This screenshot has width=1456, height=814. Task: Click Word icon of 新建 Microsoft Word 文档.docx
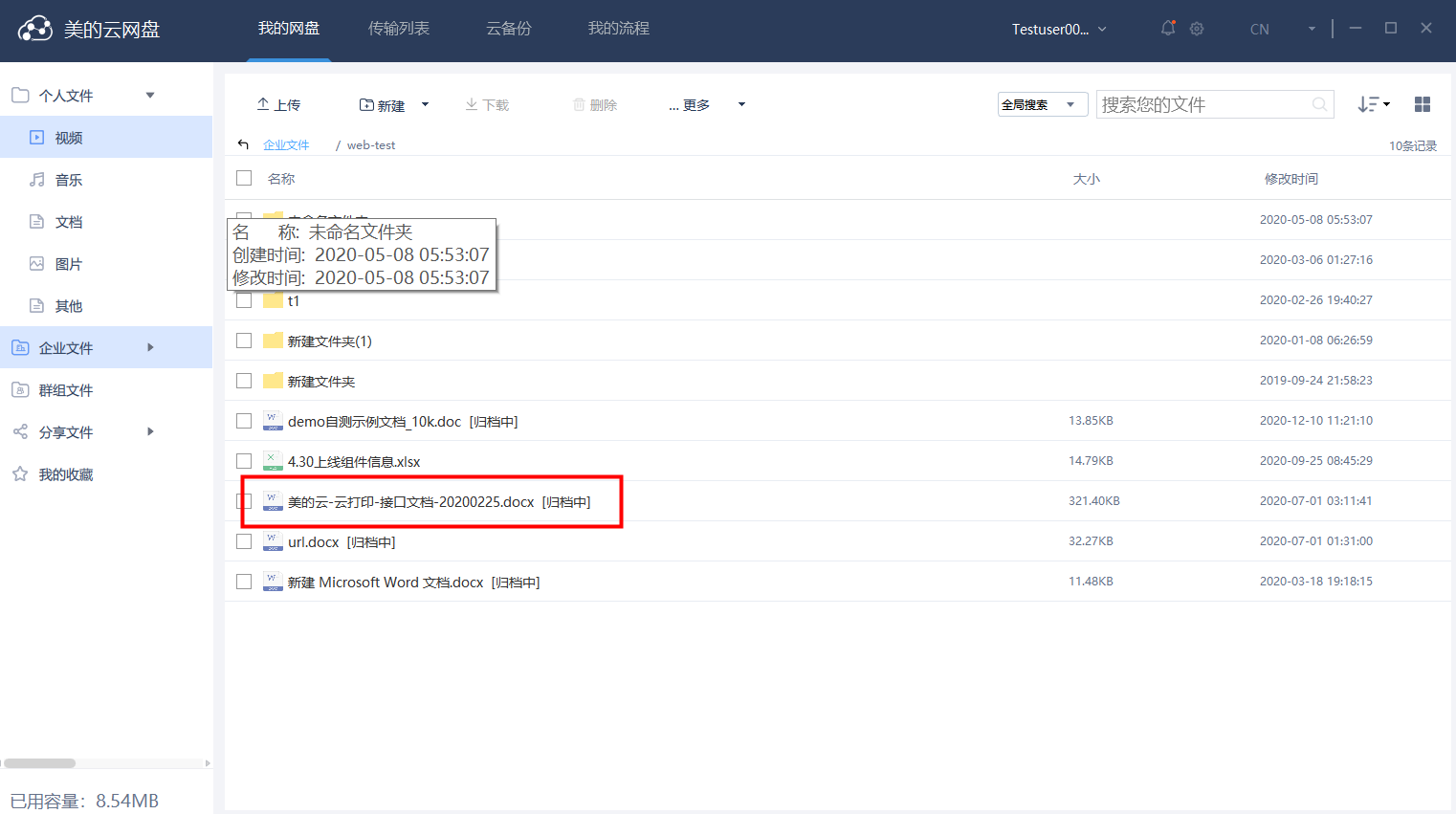click(x=273, y=582)
